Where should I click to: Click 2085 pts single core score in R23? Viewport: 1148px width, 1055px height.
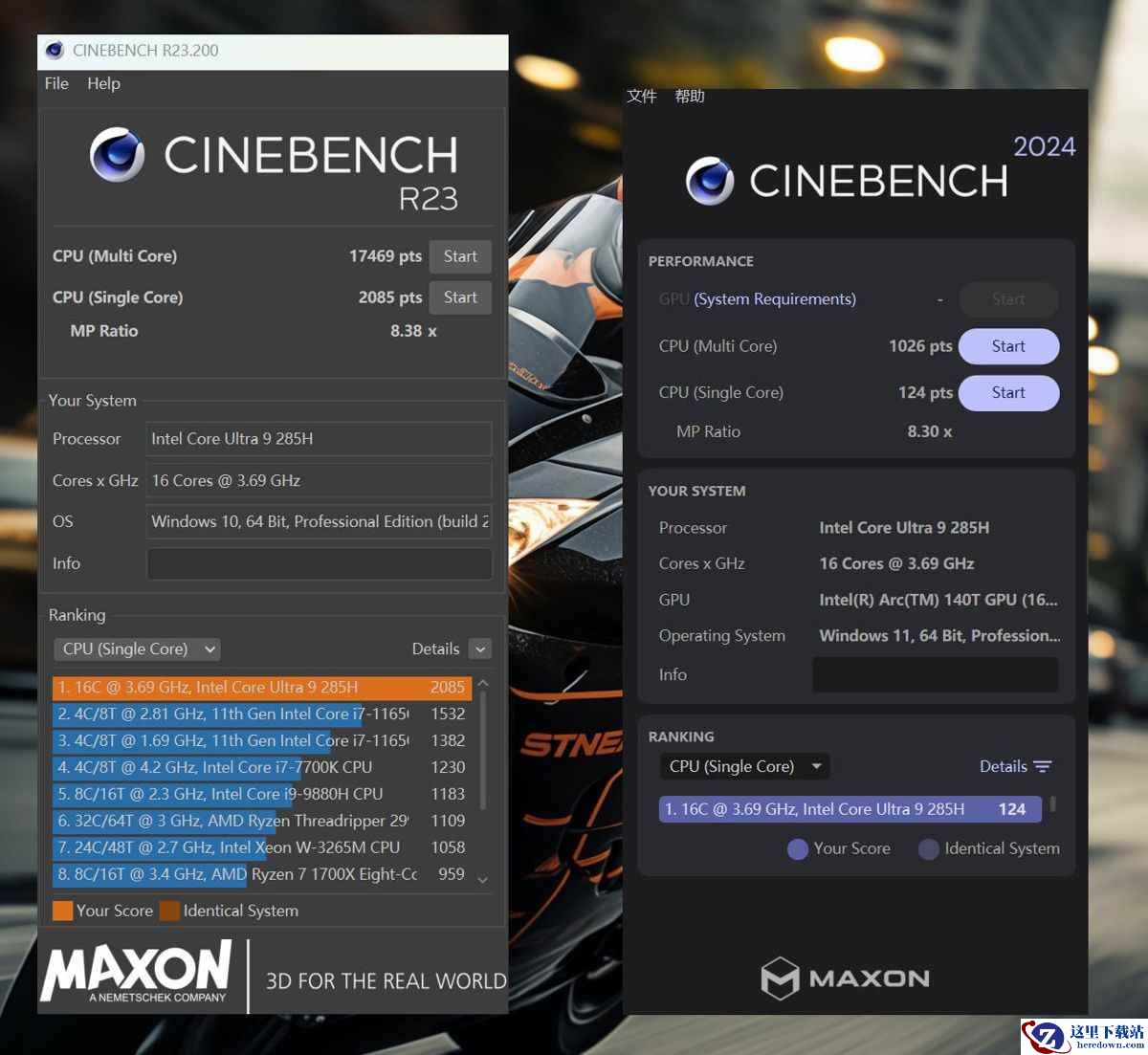[x=390, y=297]
